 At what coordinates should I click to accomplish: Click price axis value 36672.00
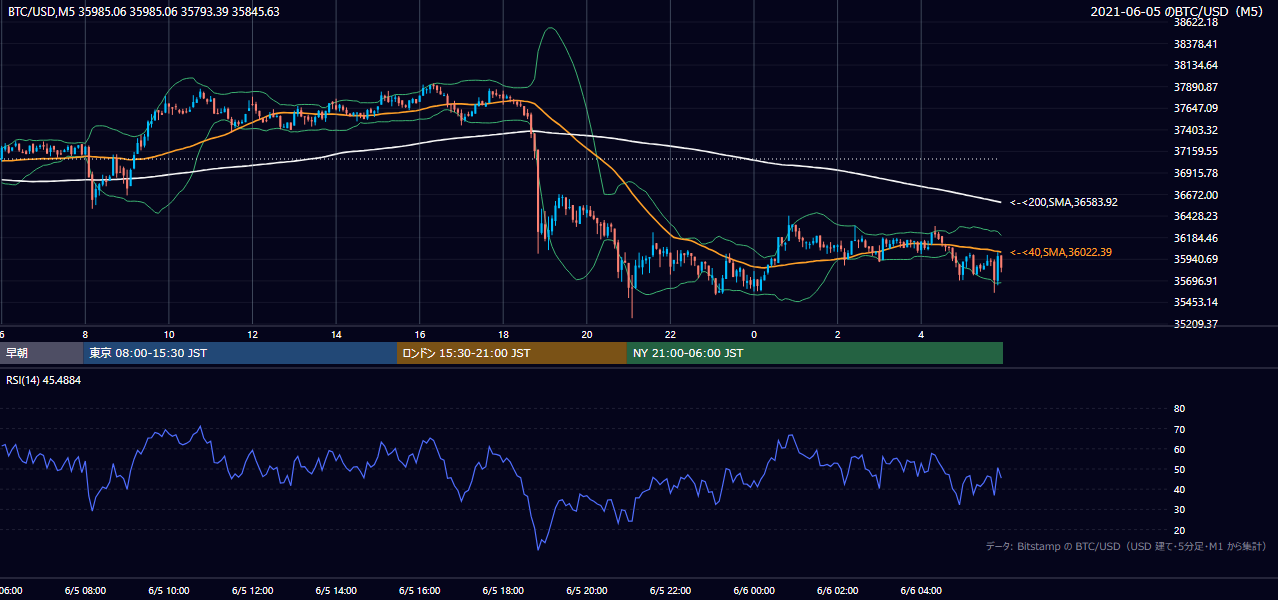(1195, 195)
